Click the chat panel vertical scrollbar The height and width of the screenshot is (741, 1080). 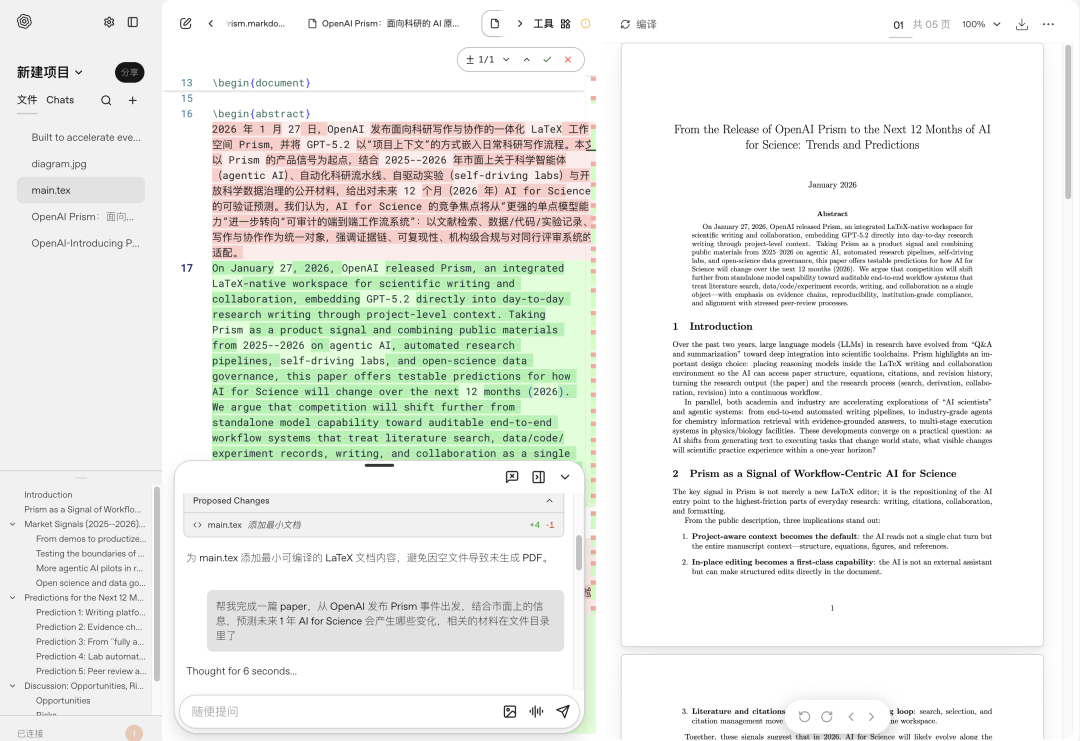click(579, 552)
